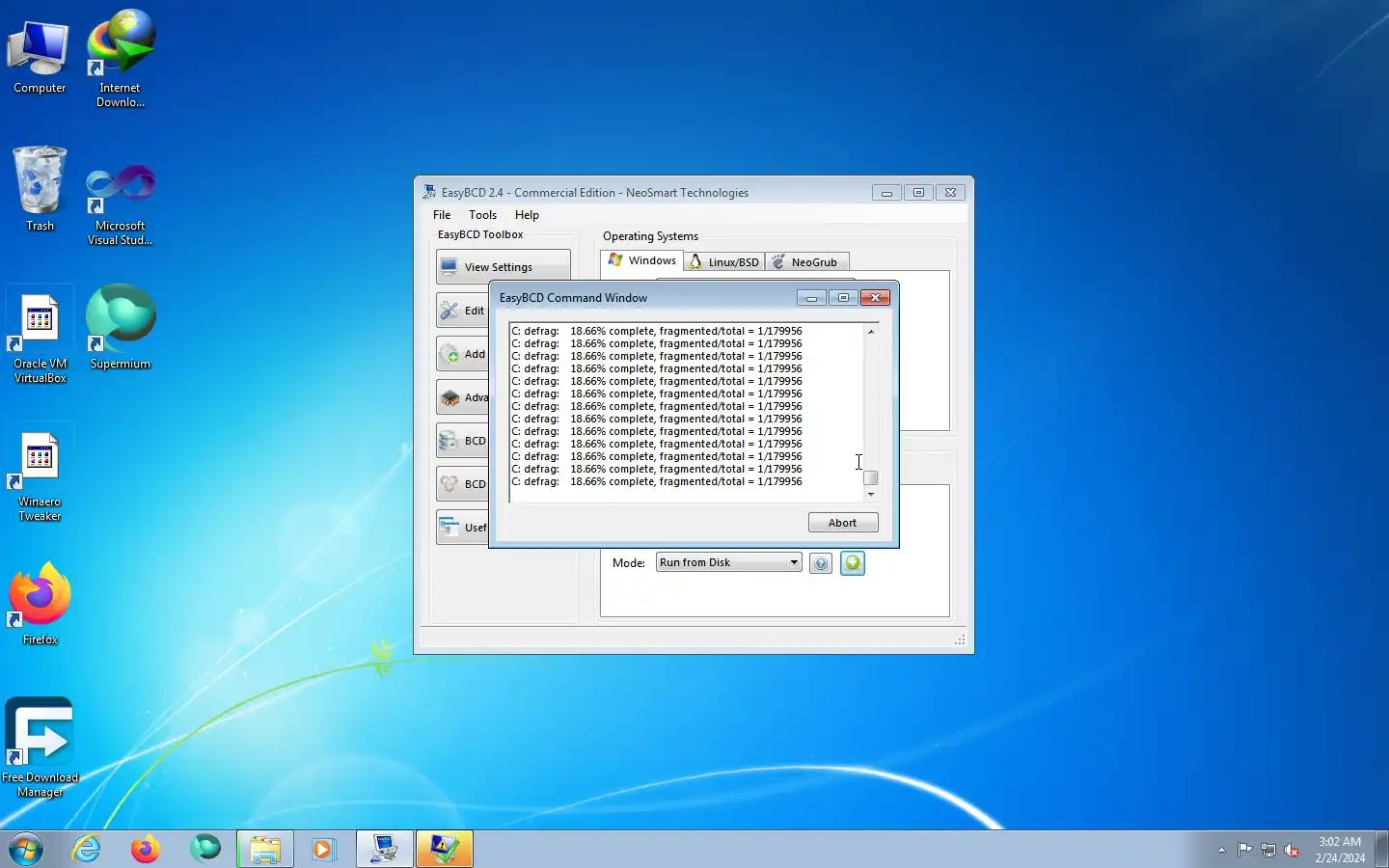
Task: Open the taskbar clock showing 3:02 AM
Action: (1340, 850)
